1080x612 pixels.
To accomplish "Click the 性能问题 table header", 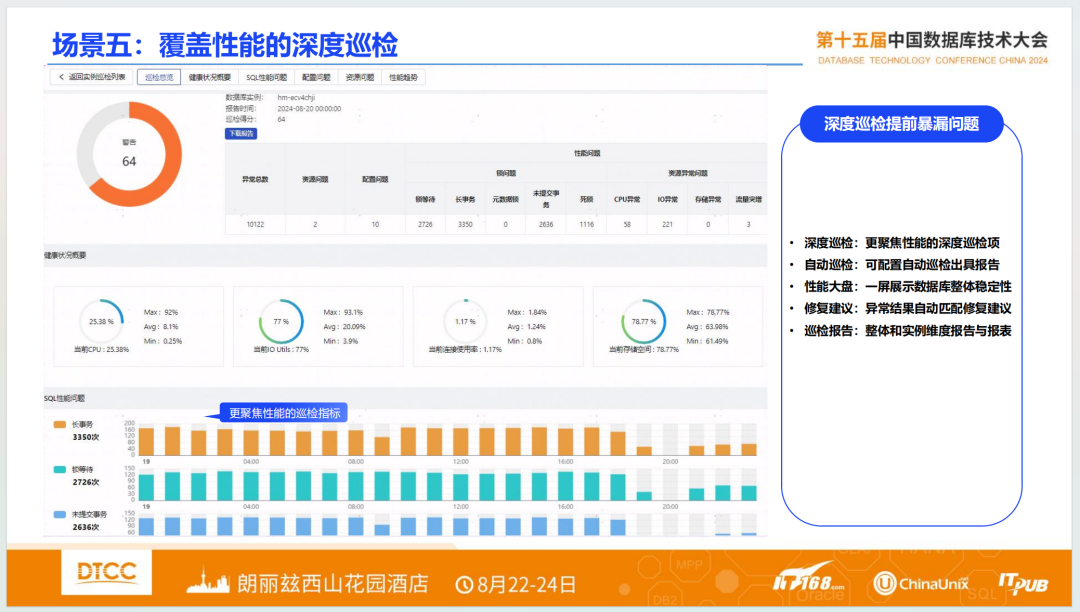I will click(x=587, y=154).
